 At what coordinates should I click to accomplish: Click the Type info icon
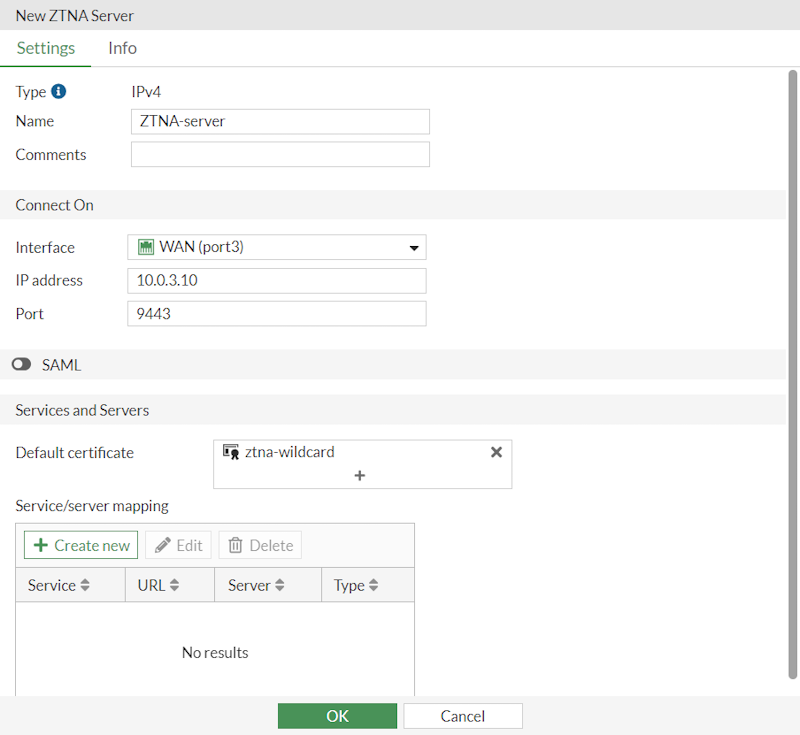coord(59,92)
